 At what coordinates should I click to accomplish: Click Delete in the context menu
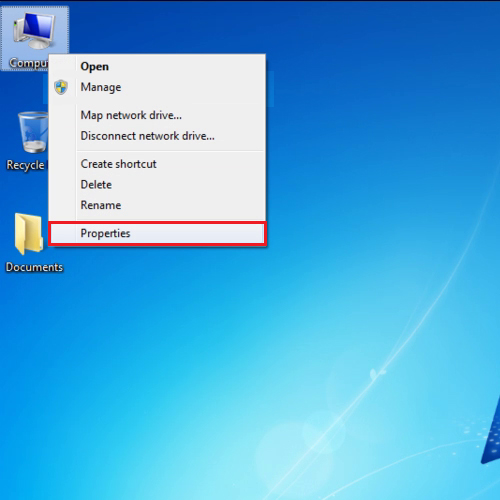point(157,184)
